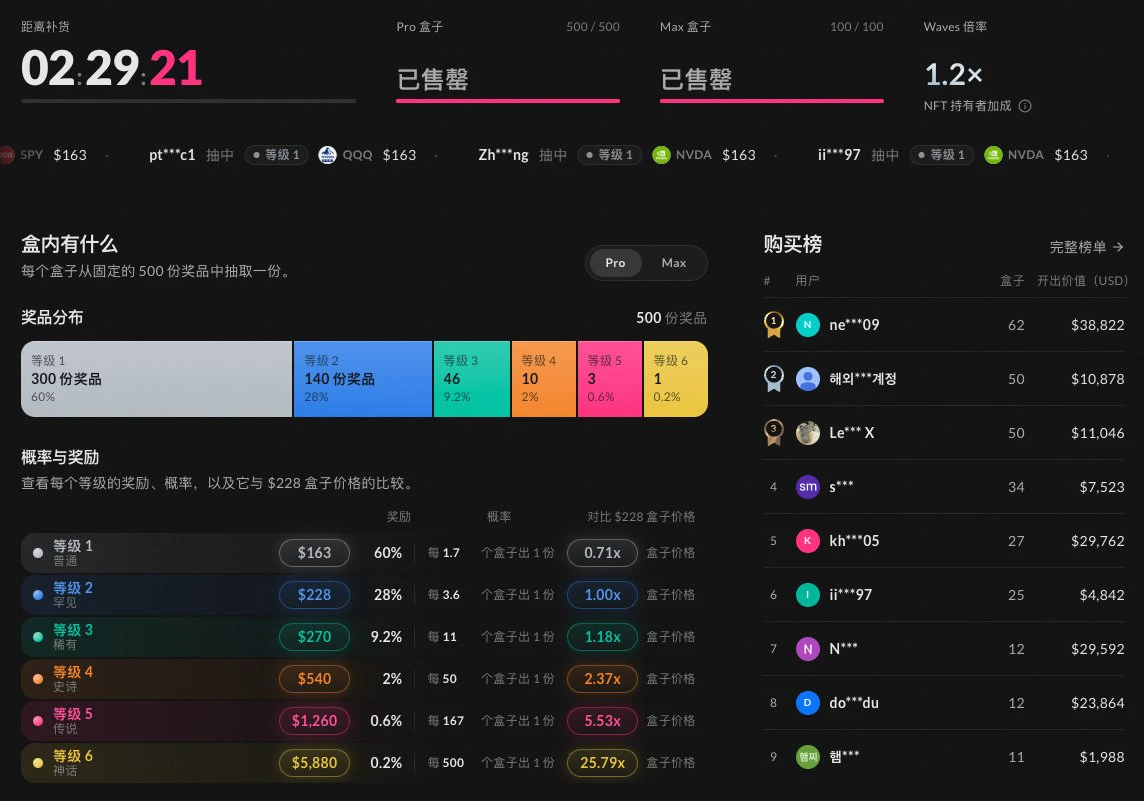The height and width of the screenshot is (801, 1144).
Task: Click the $38,822 value for ne***09
Action: click(1097, 325)
